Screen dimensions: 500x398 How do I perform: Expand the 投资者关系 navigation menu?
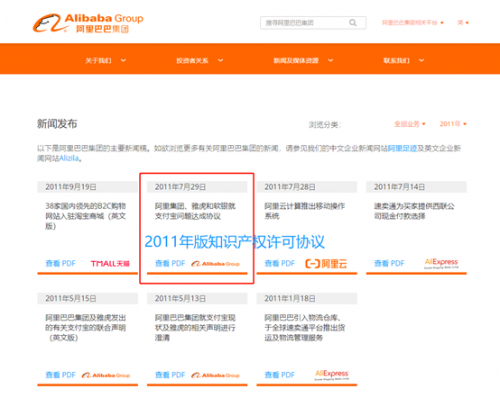coord(200,60)
